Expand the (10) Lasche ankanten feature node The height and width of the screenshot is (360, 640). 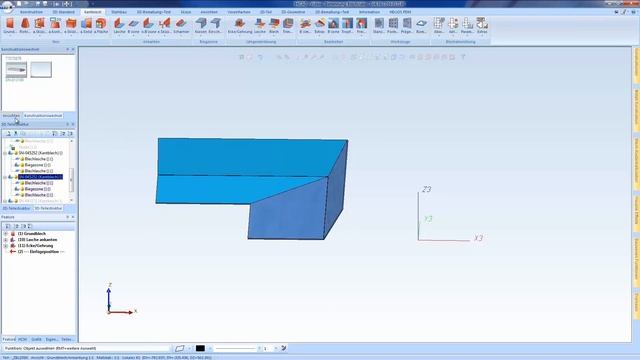click(6, 240)
